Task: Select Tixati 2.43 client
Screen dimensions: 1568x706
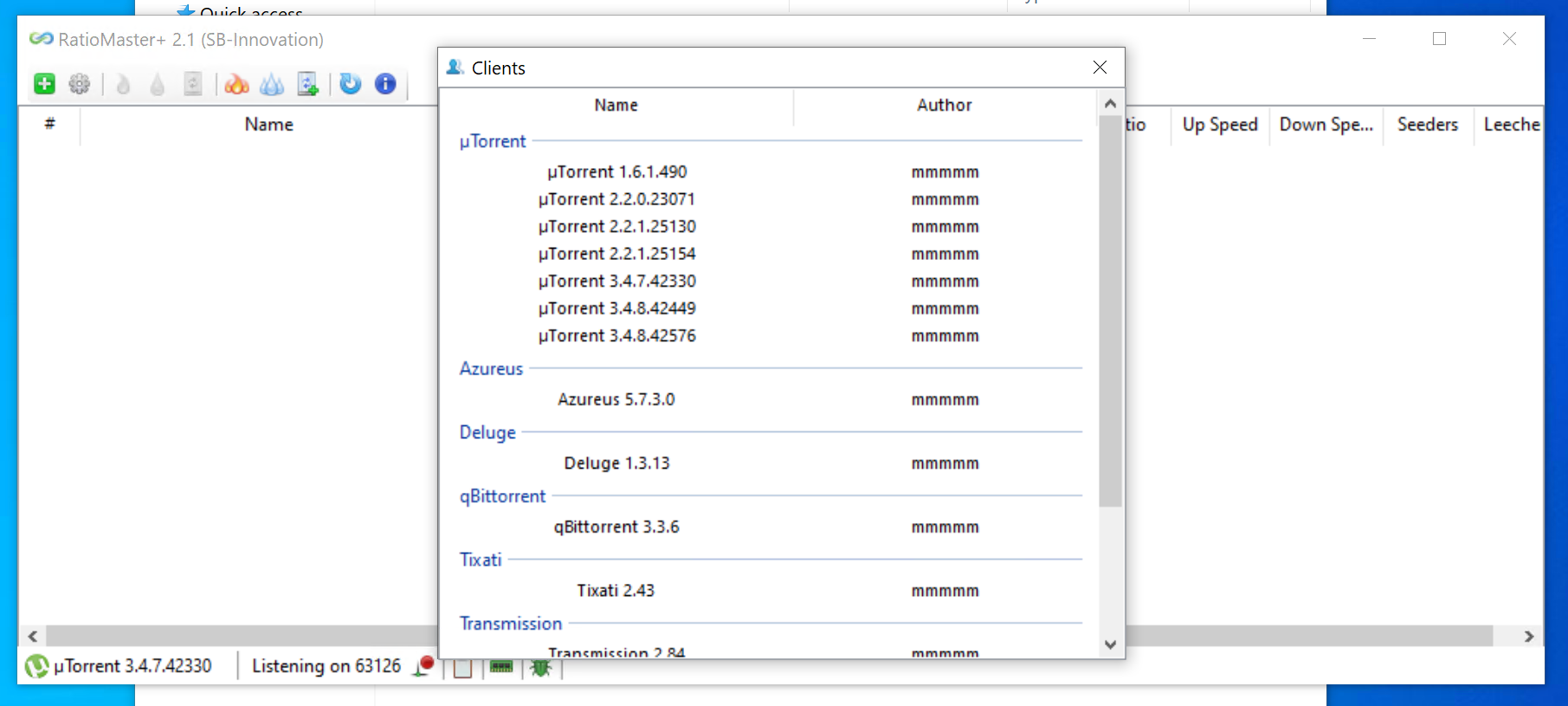Action: pos(616,591)
